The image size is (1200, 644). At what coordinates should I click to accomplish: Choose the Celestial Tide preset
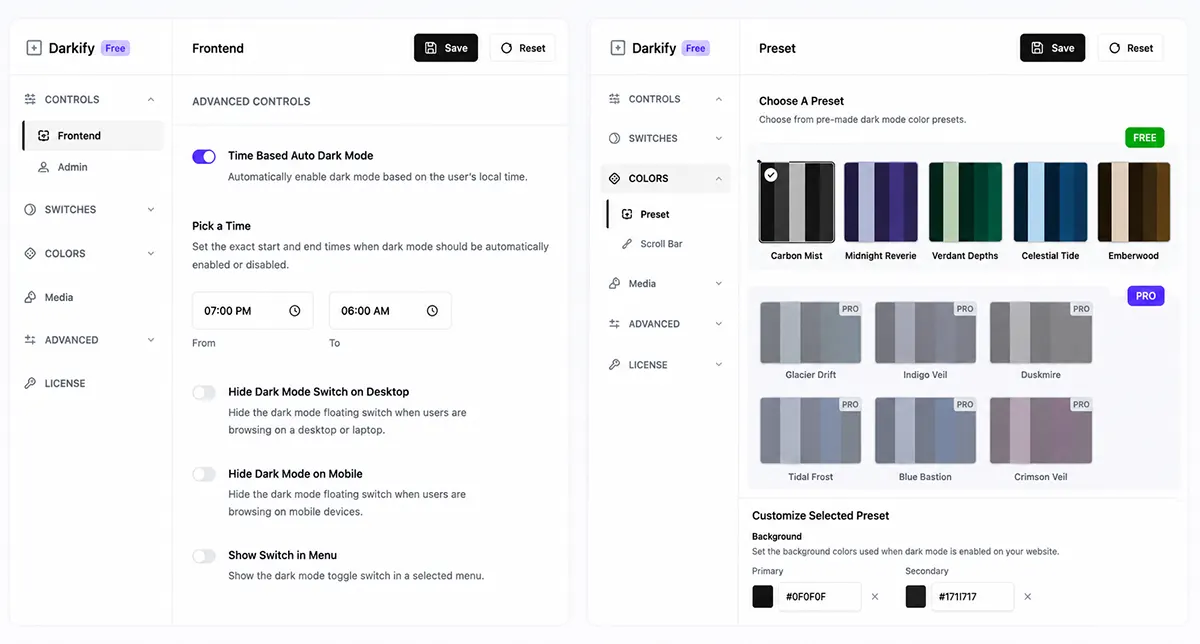[x=1050, y=202]
